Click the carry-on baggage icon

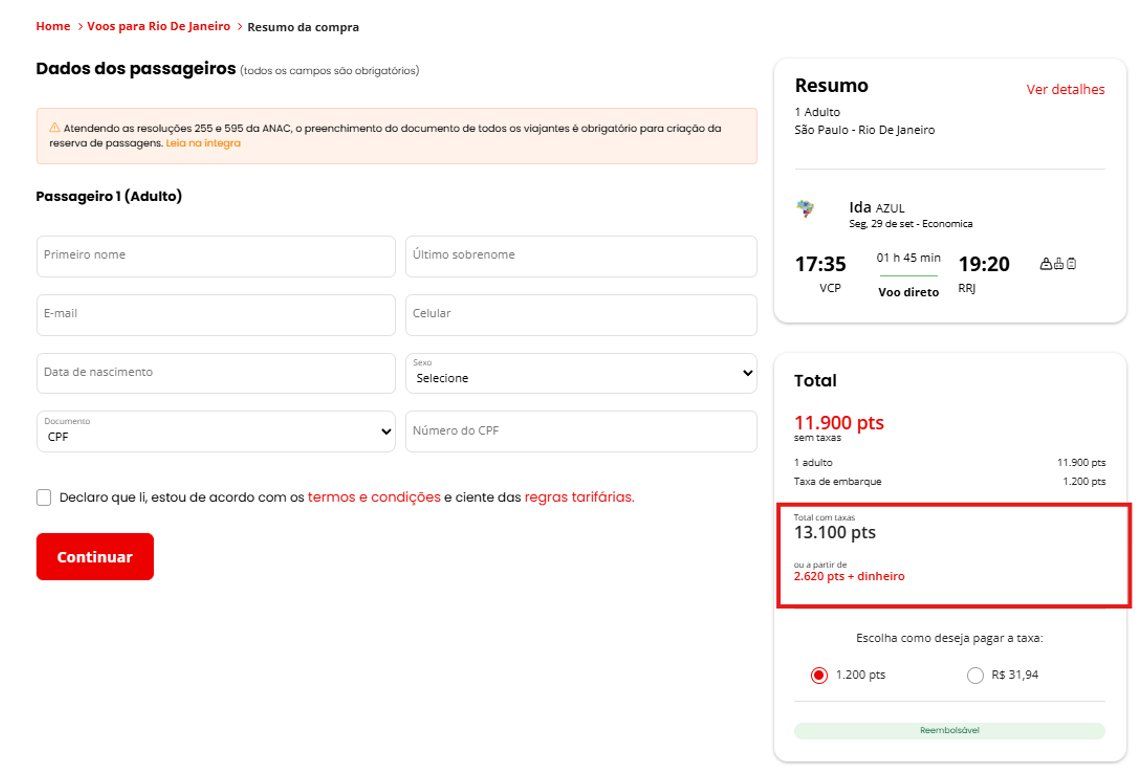(x=1058, y=264)
